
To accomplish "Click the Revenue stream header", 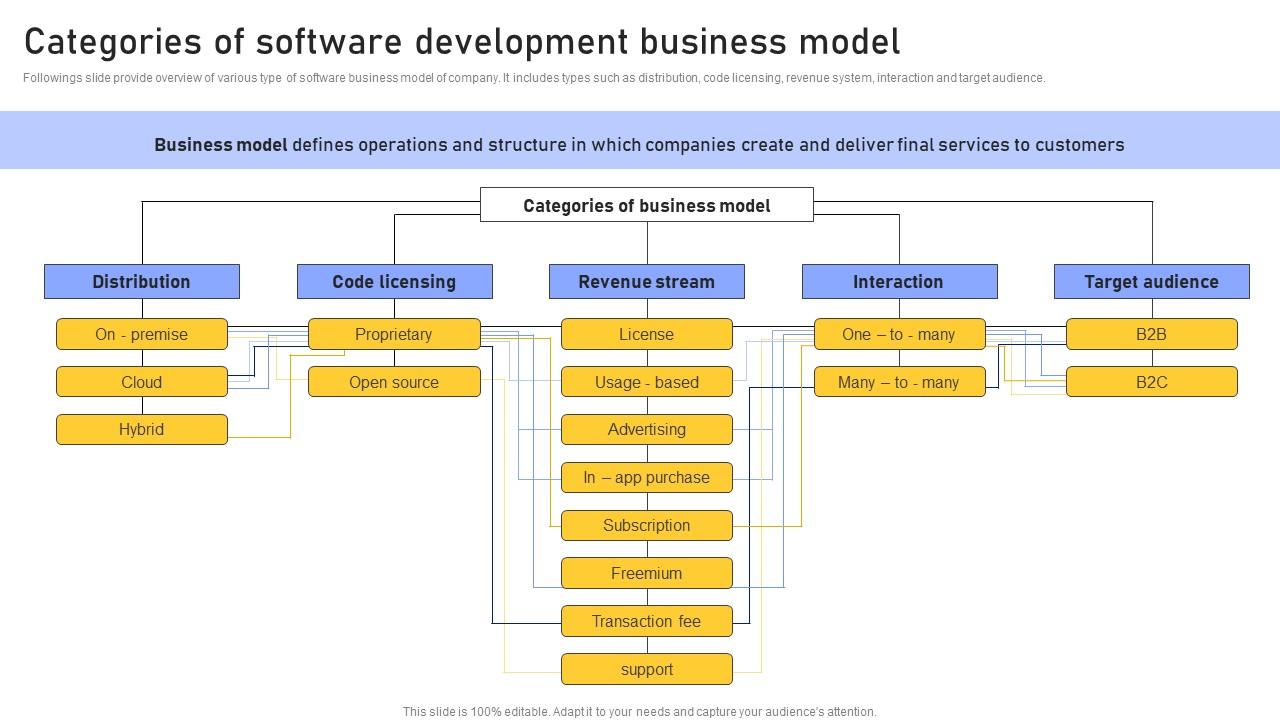I will pos(646,282).
